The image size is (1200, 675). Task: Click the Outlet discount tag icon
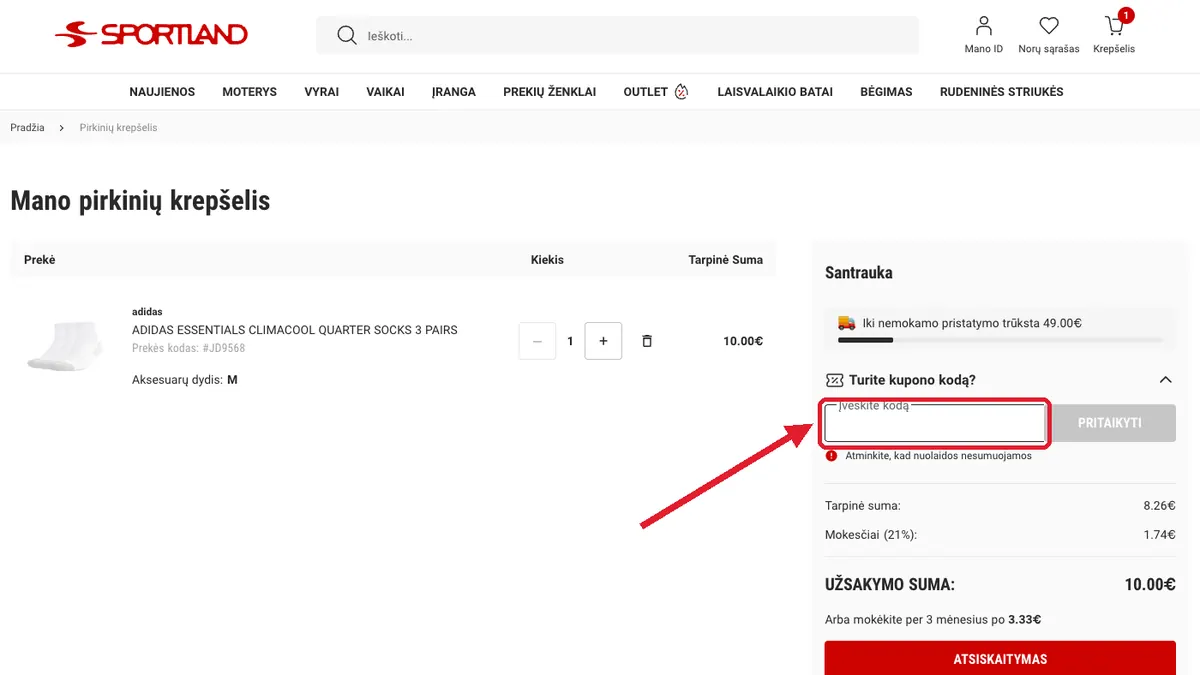point(682,92)
